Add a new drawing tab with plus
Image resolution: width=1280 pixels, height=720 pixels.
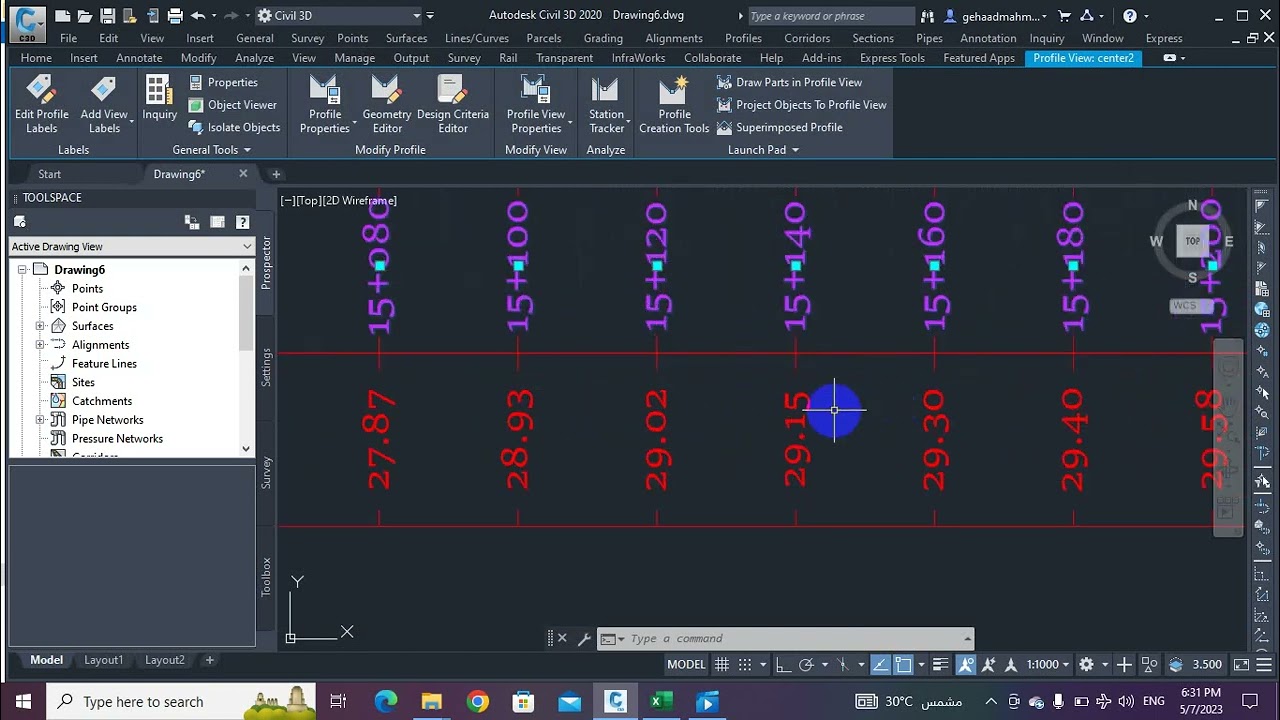point(276,174)
